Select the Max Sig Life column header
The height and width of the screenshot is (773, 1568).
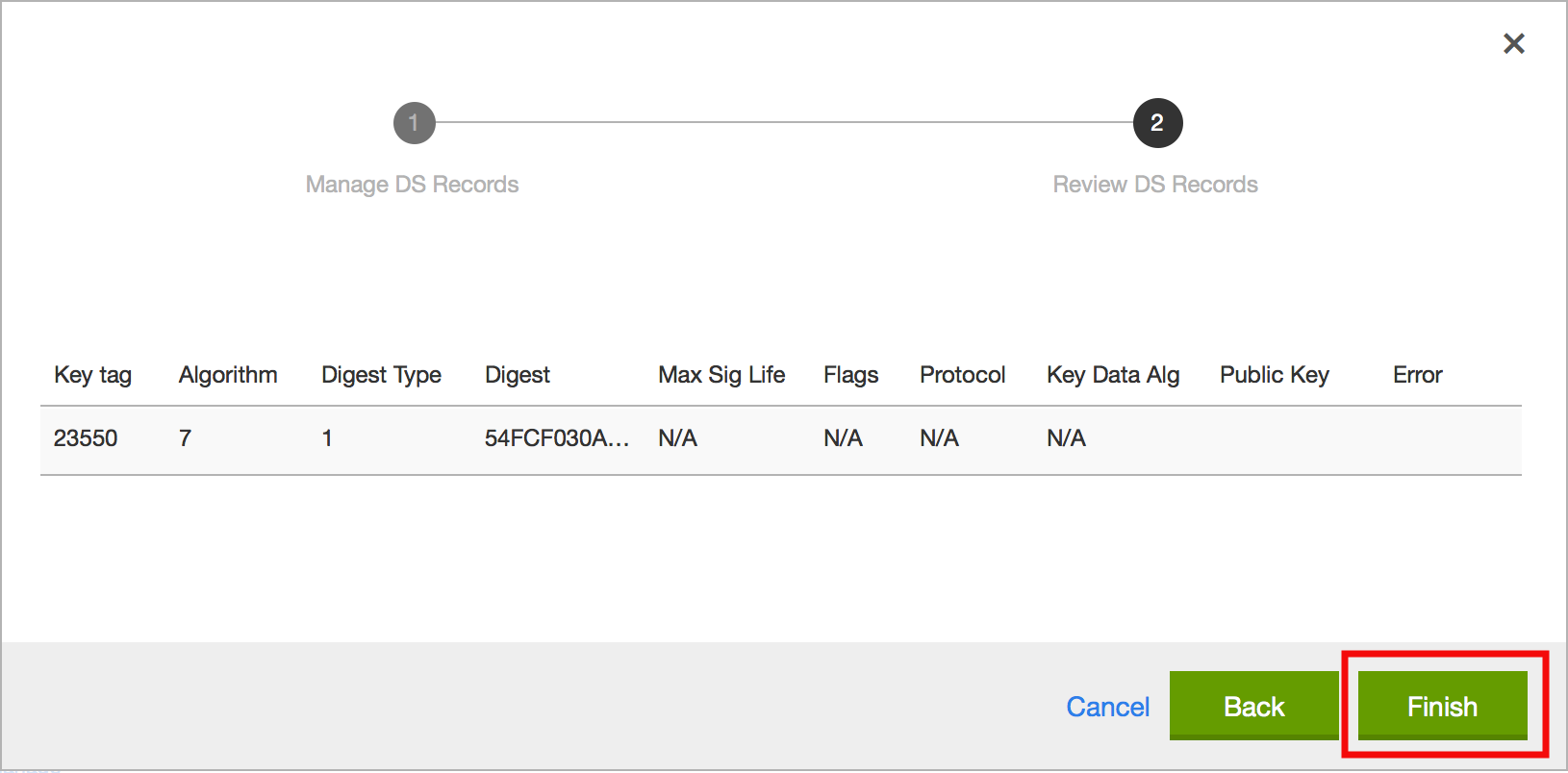[721, 375]
